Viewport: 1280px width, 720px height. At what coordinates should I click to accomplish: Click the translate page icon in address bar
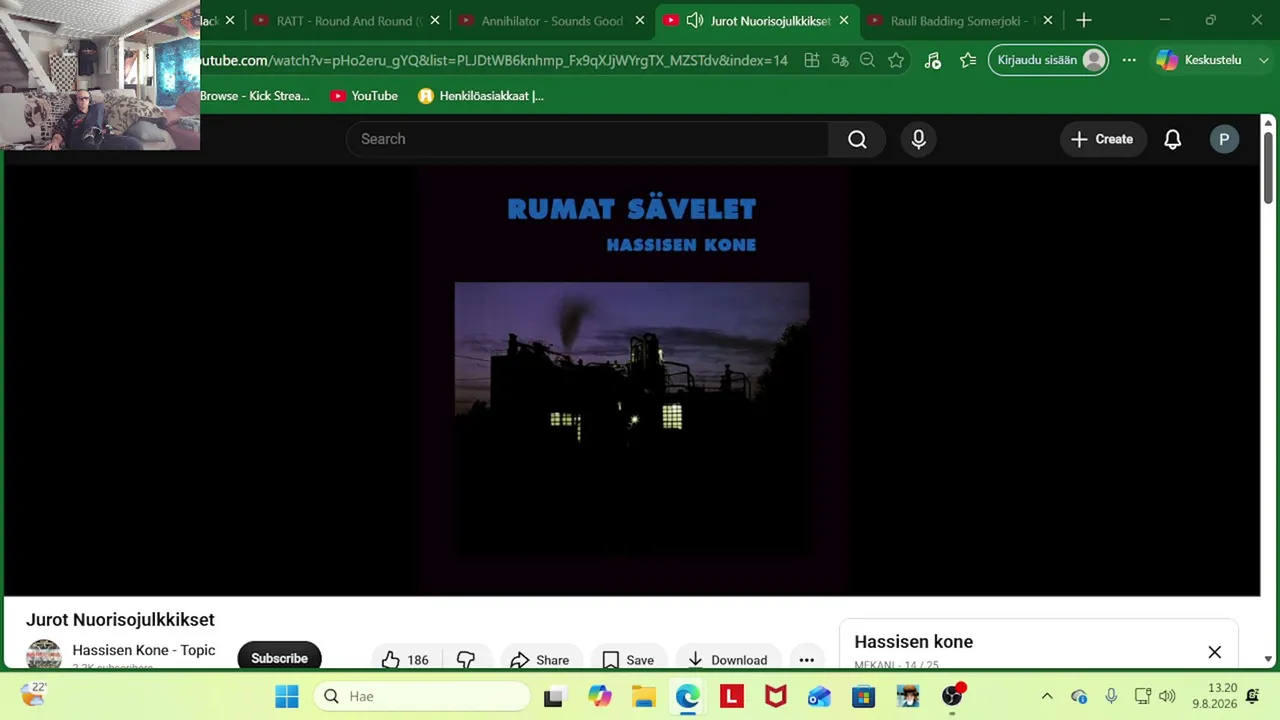840,60
